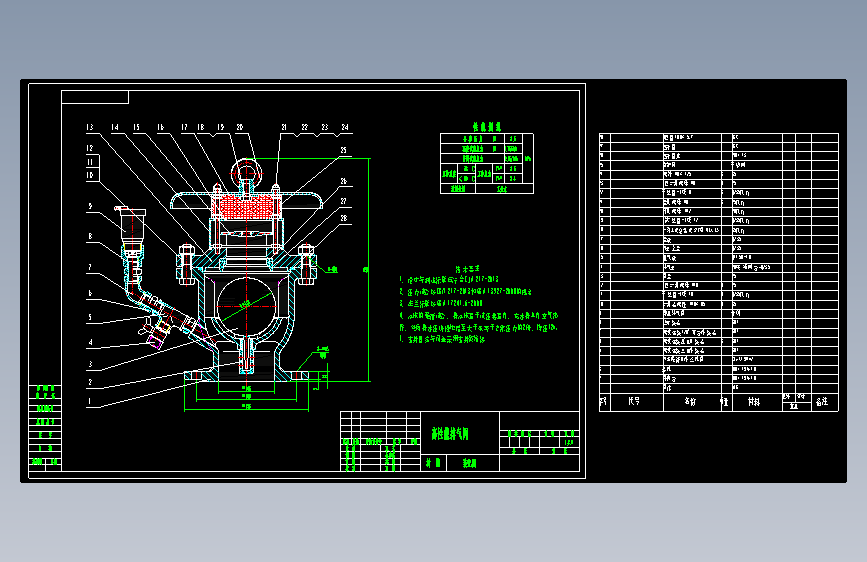Click part callout number 14

coord(115,127)
